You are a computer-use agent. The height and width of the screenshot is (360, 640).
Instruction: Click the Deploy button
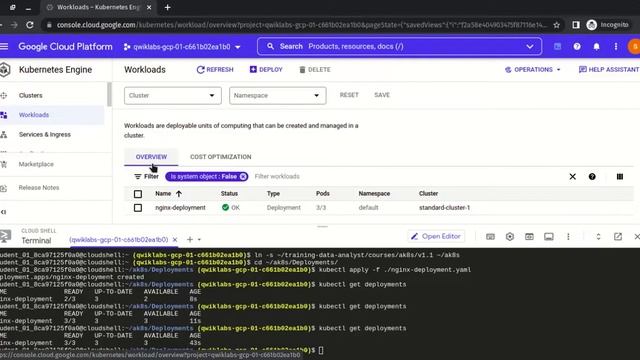coord(266,70)
